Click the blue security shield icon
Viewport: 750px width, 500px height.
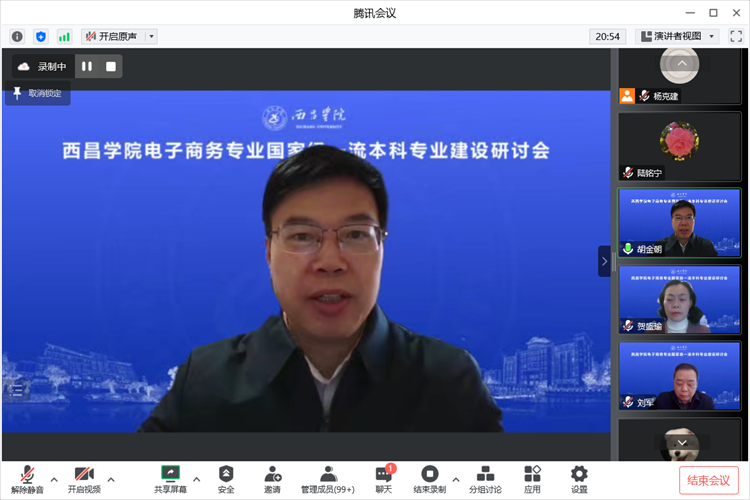click(x=41, y=36)
